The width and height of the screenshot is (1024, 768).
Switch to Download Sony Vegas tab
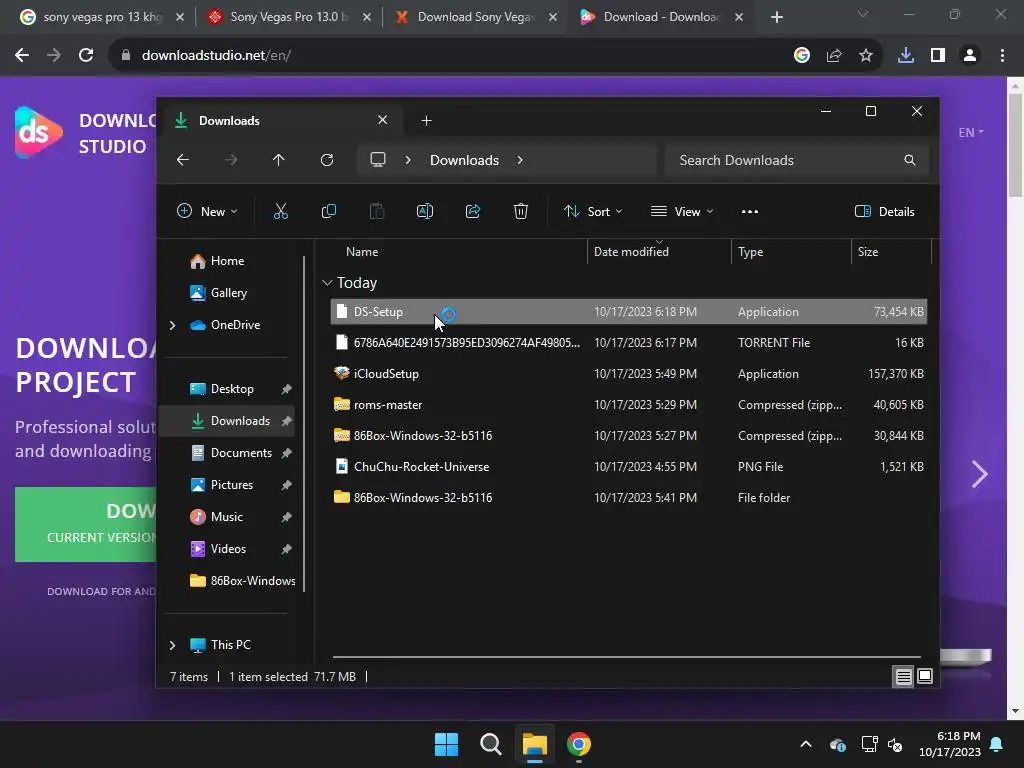475,17
